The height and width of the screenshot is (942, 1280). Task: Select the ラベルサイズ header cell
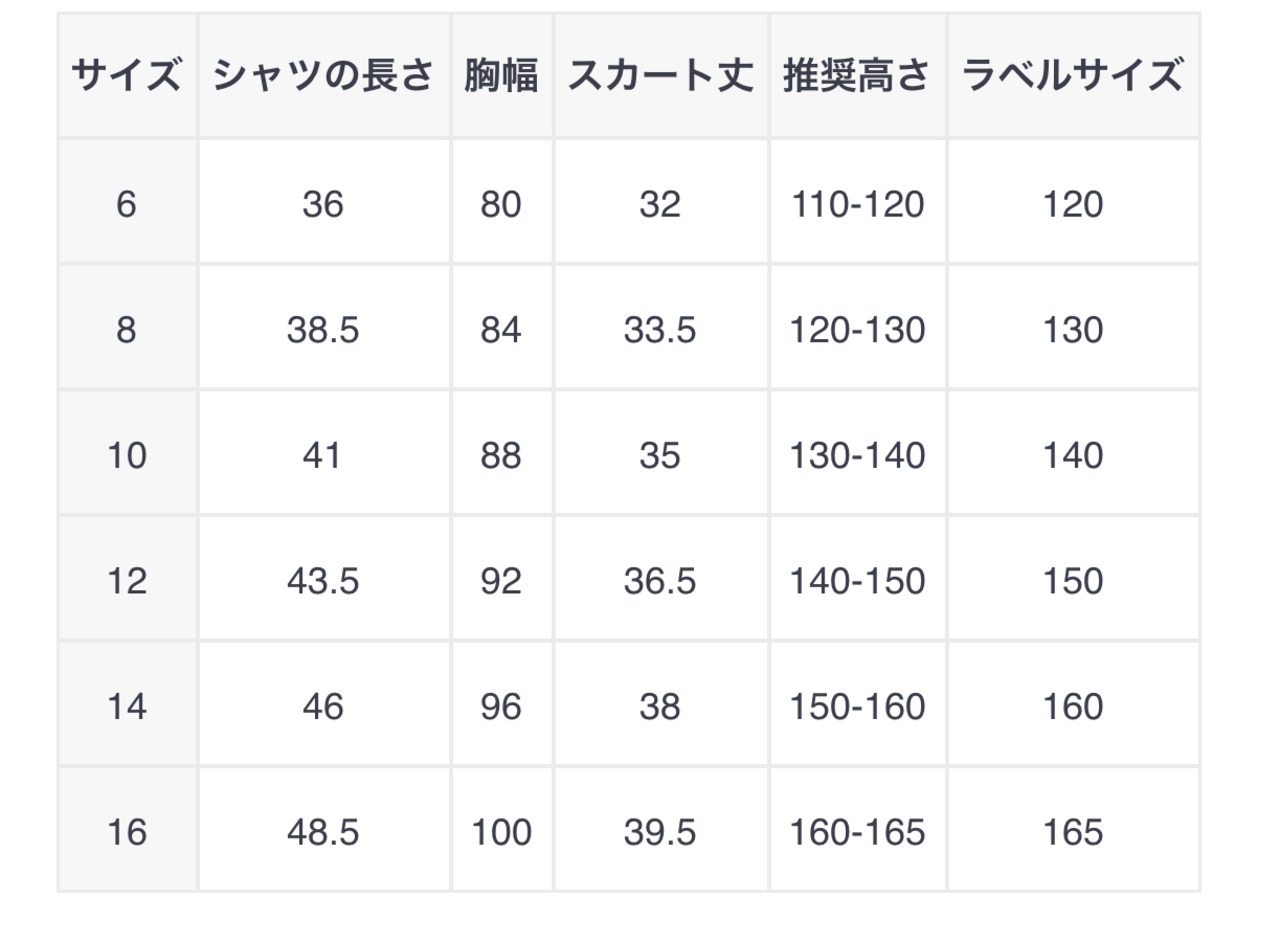(1073, 75)
